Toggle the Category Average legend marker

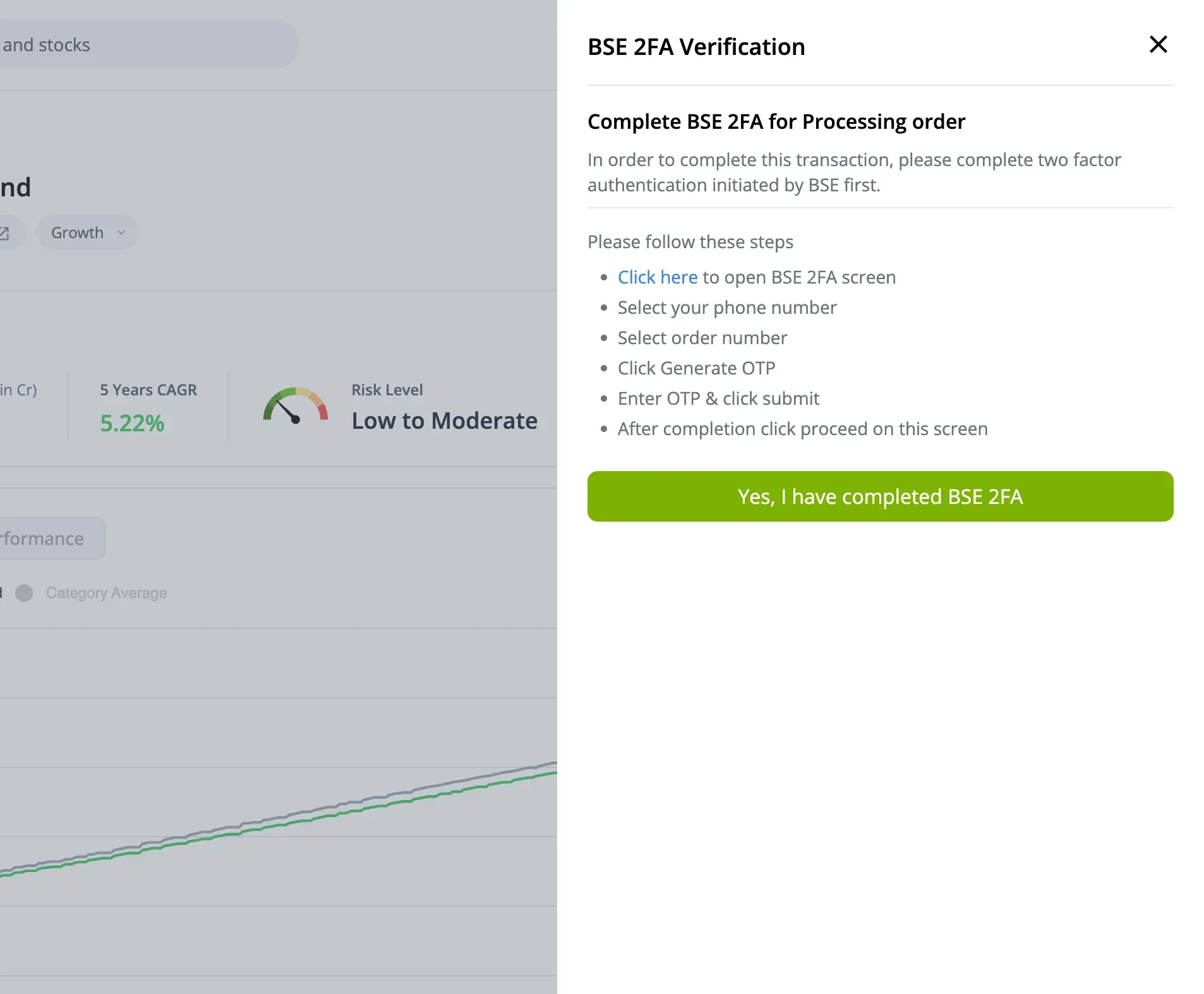click(x=24, y=593)
